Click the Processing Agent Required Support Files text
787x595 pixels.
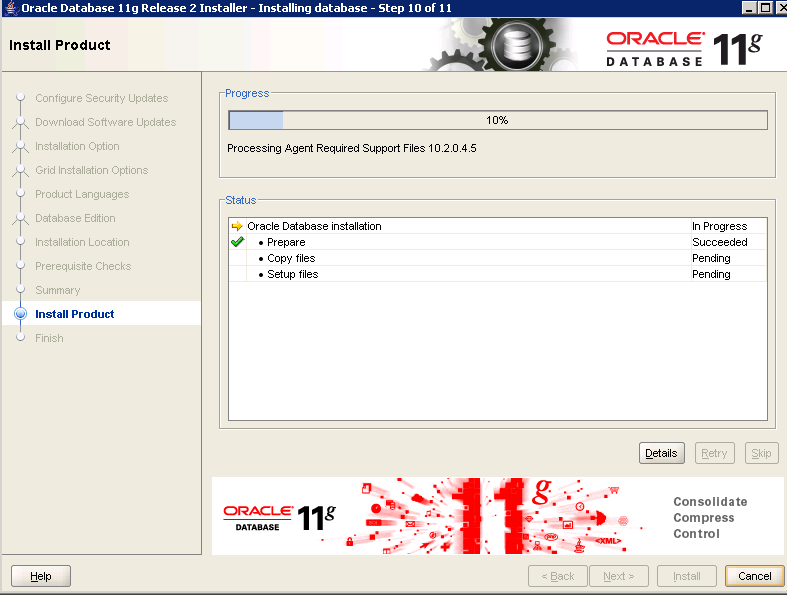coord(351,148)
